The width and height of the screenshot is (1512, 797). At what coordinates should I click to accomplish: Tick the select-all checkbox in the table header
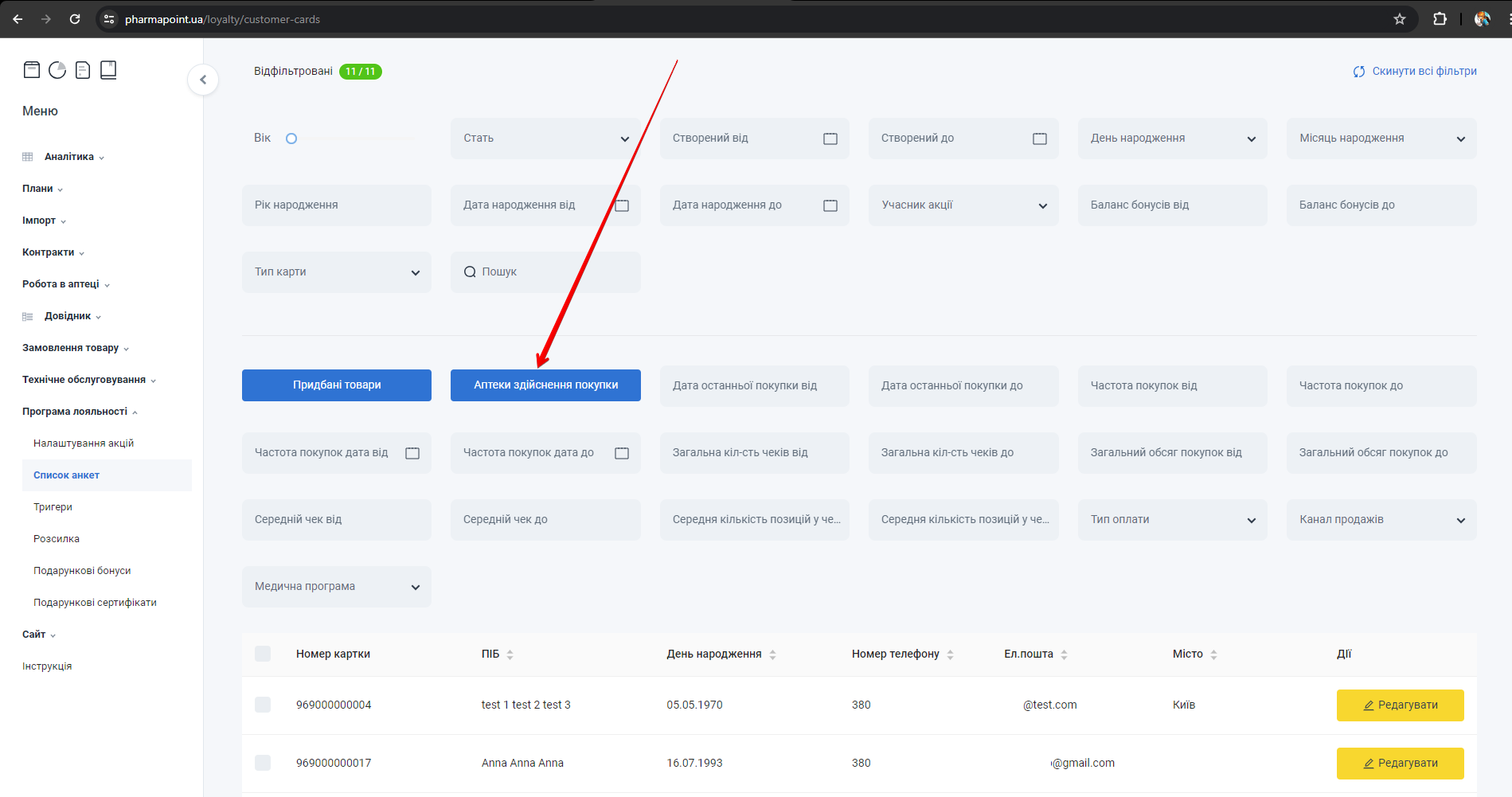click(x=263, y=654)
